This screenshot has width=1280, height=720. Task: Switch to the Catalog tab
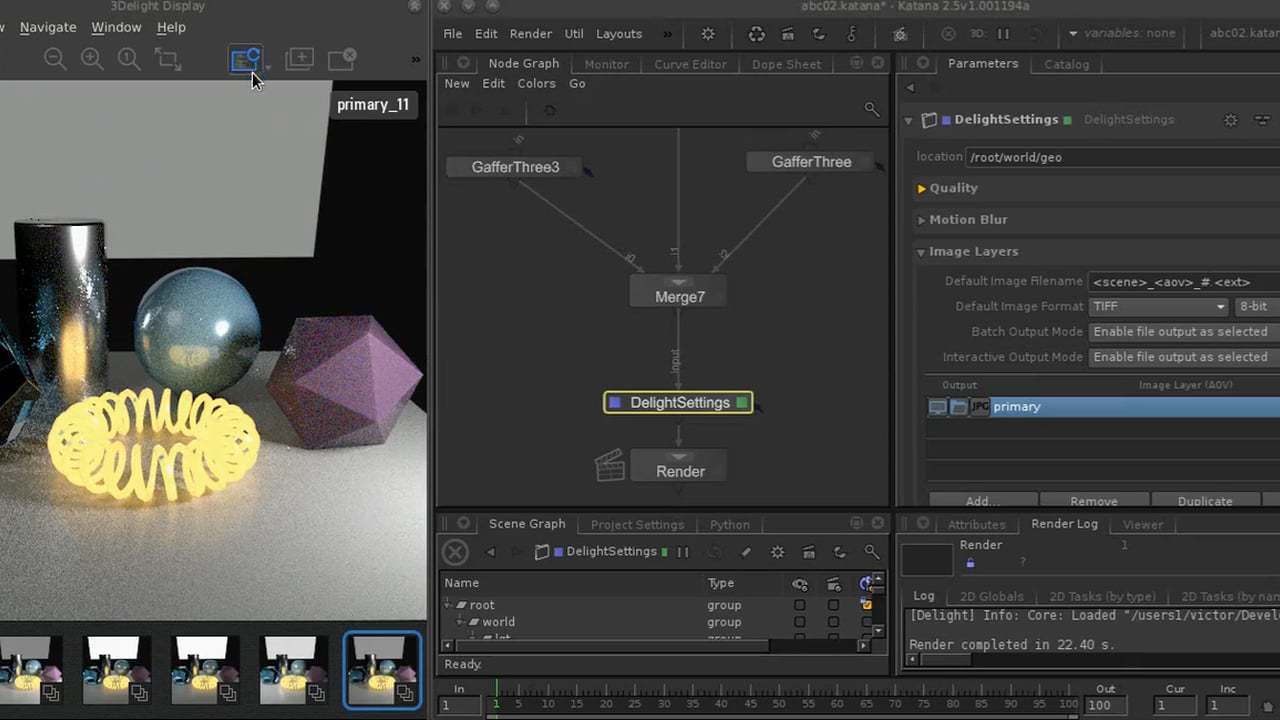(1066, 64)
